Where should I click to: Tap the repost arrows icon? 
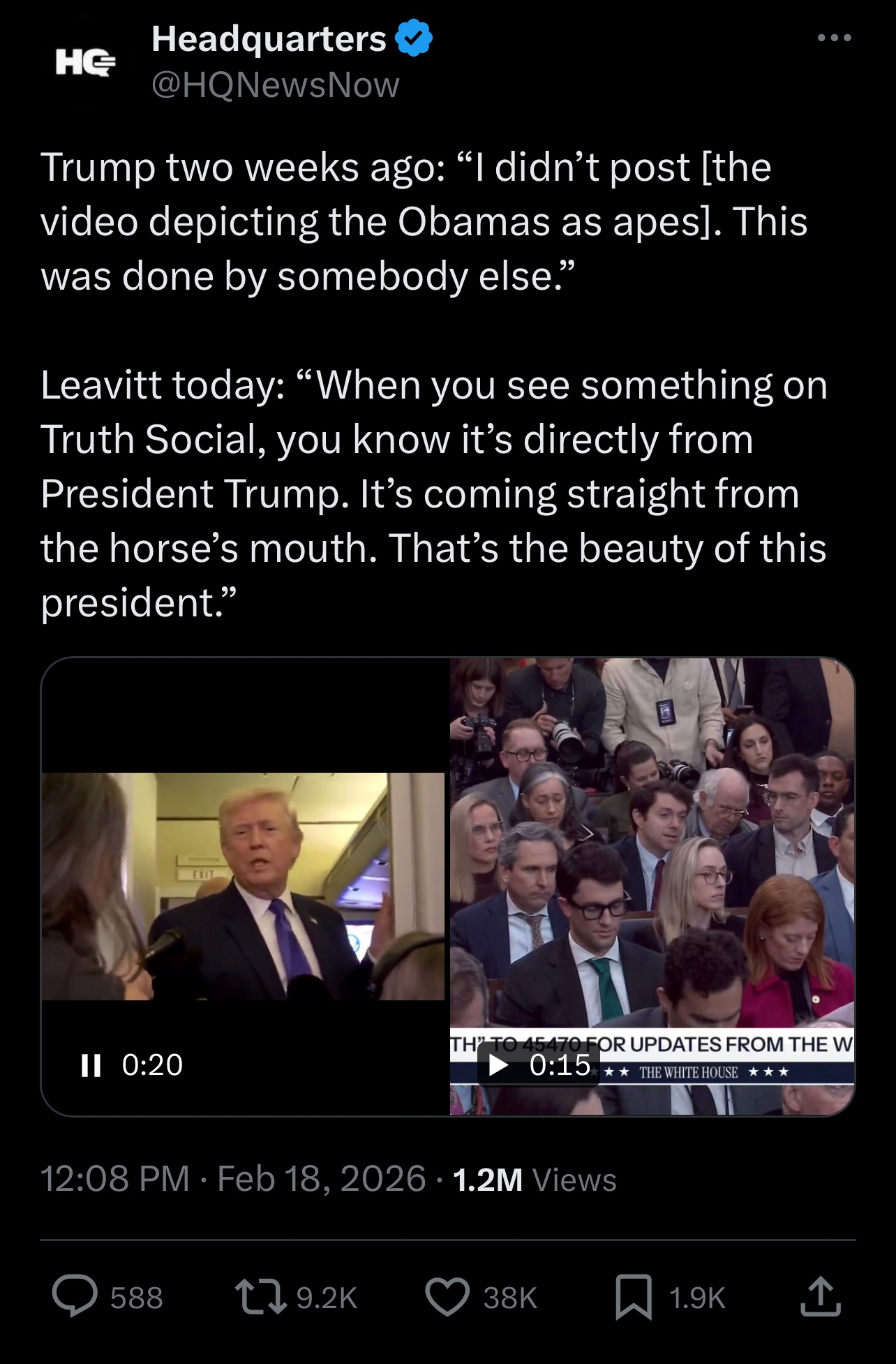coord(260,1297)
